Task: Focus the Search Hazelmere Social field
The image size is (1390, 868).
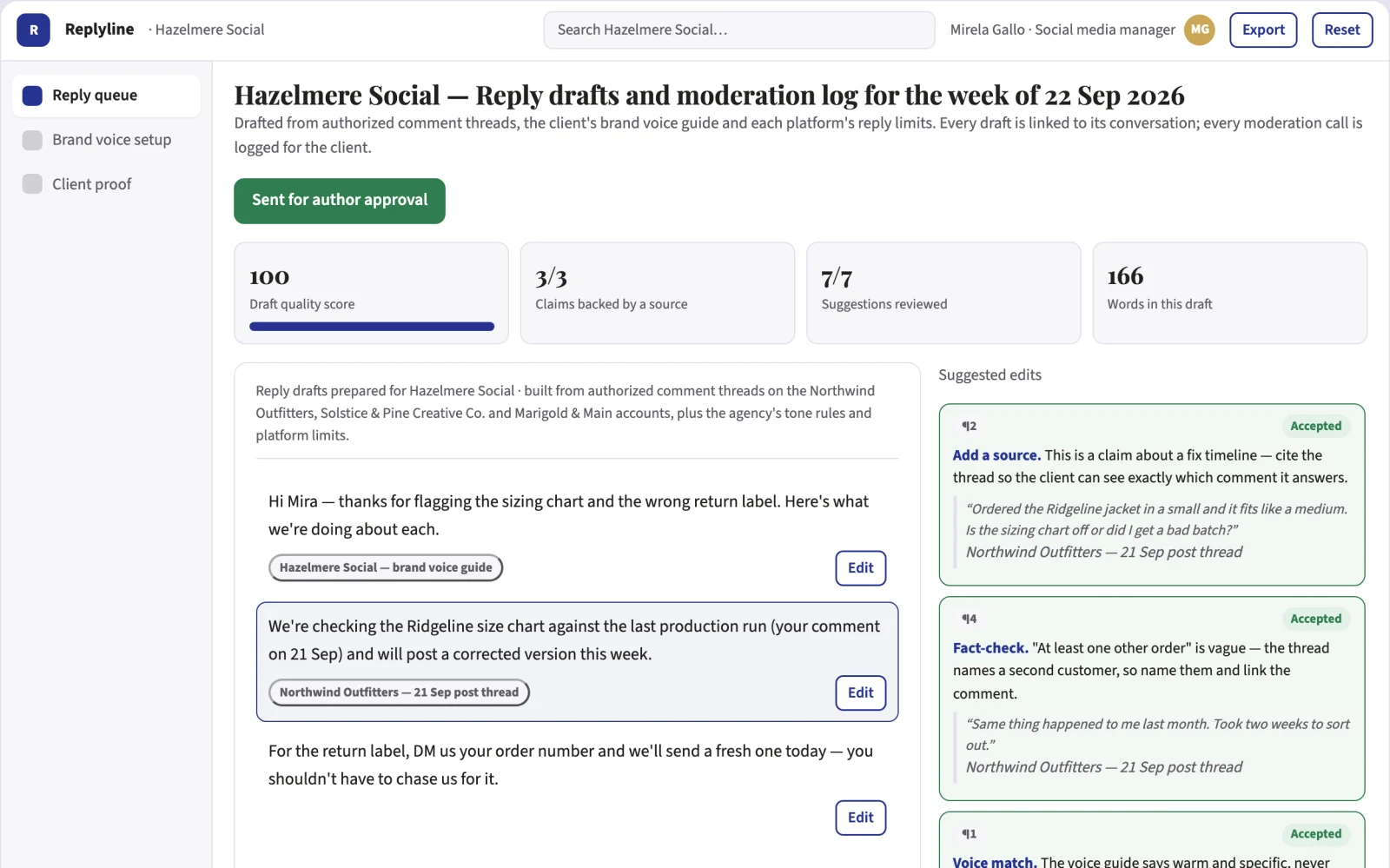Action: [x=739, y=30]
